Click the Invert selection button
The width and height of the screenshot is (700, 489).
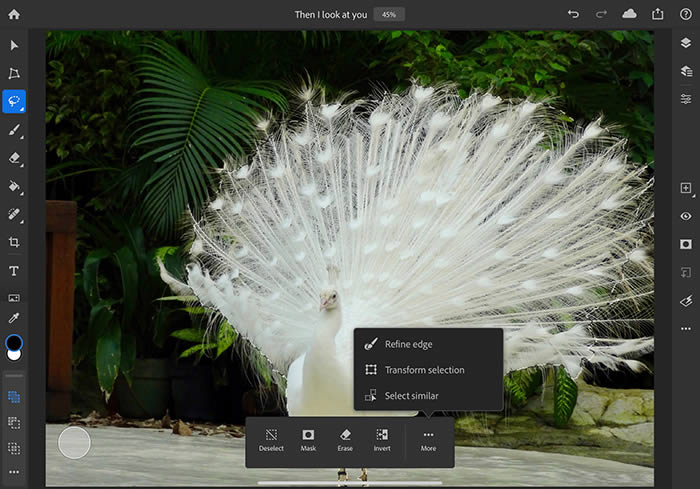click(x=382, y=441)
